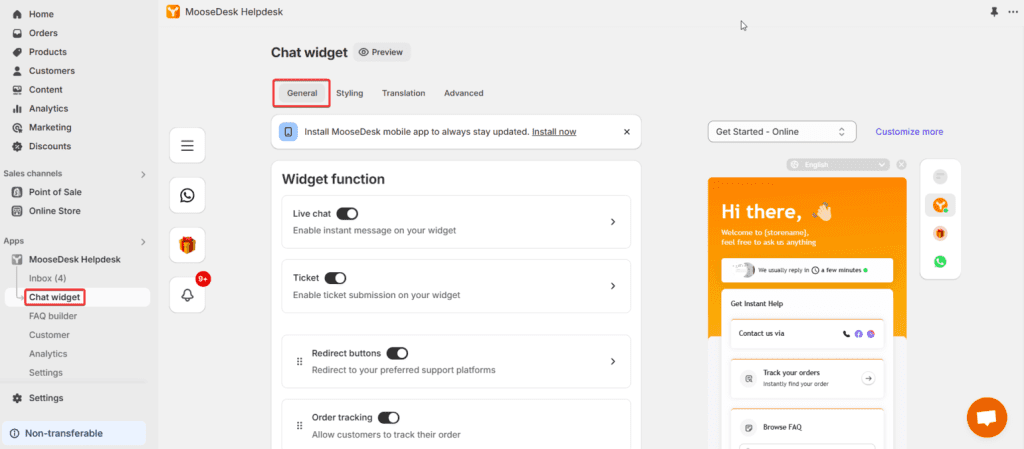
Task: Expand the Live chat settings chevron
Action: [x=613, y=222]
